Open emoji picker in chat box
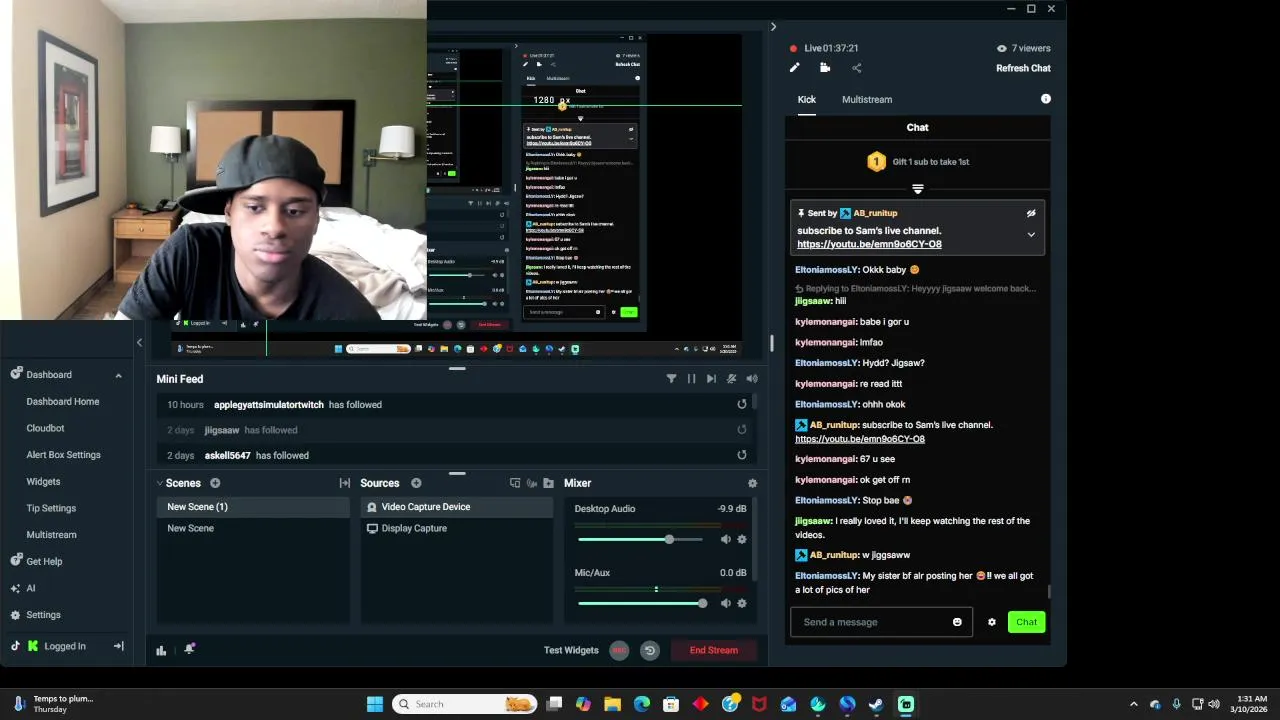 tap(957, 622)
